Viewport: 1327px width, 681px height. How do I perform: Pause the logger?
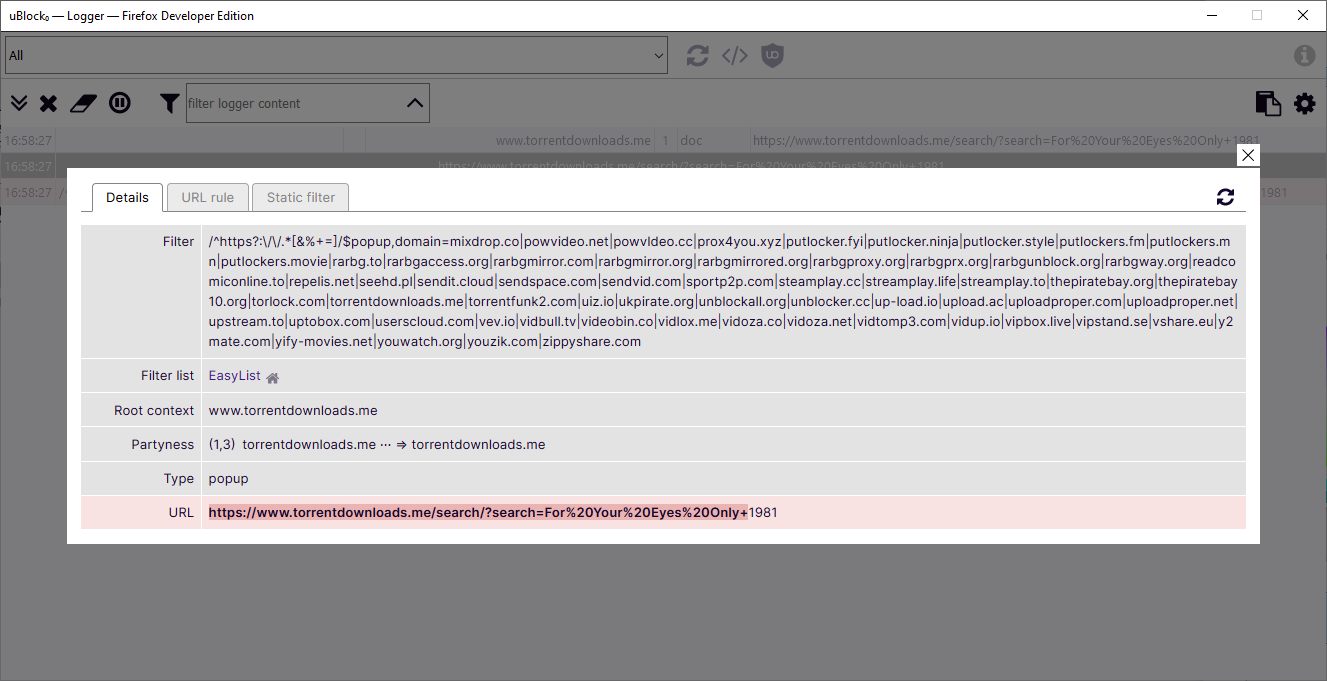point(120,103)
